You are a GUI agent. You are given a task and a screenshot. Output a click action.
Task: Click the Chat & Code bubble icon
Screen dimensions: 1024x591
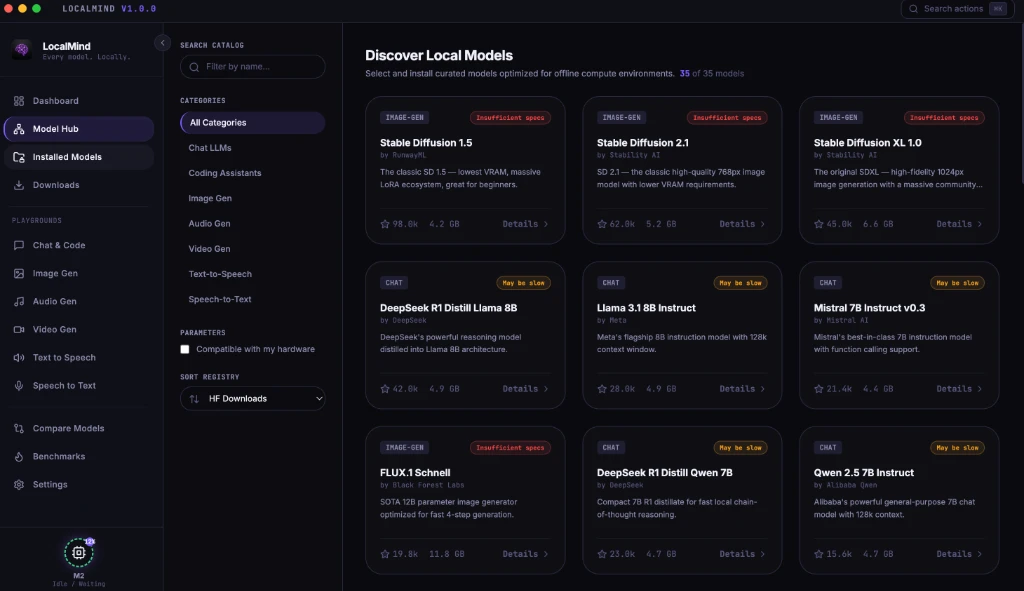point(19,245)
